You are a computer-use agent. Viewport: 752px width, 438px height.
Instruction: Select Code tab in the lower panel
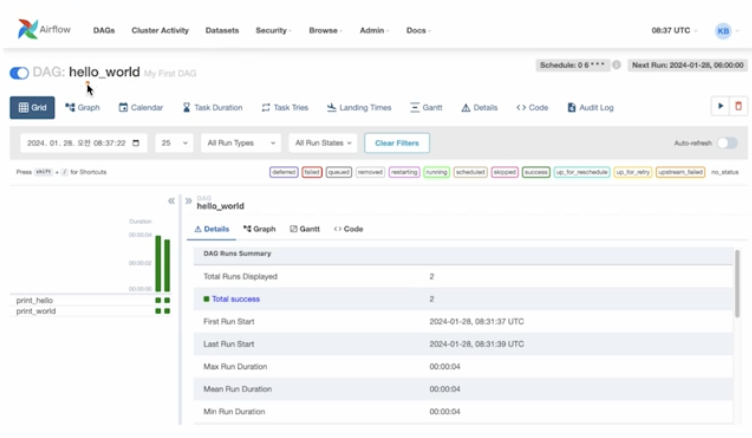348,229
